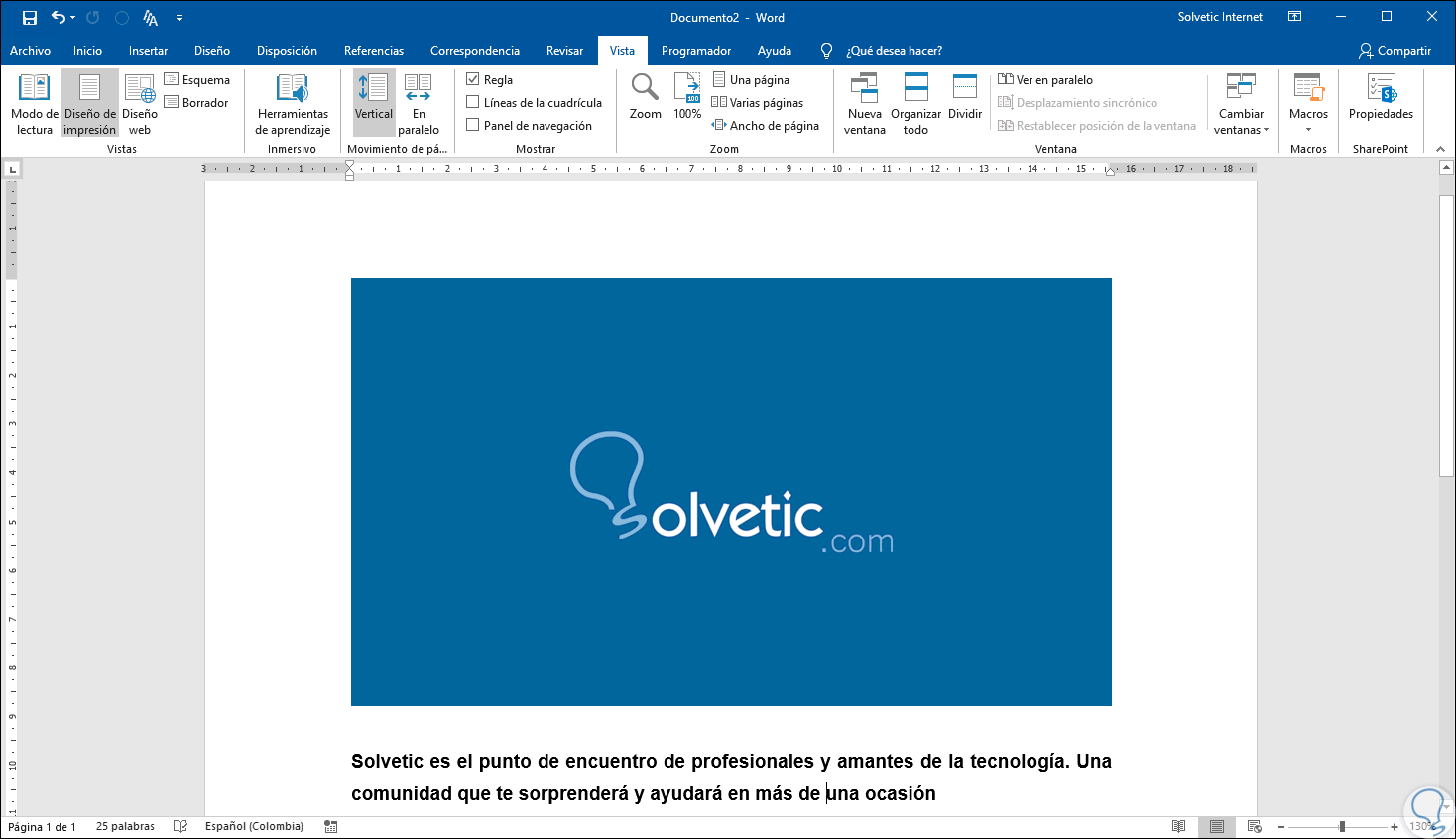
Task: Open SharePoint Propiedades
Action: coord(1381,97)
